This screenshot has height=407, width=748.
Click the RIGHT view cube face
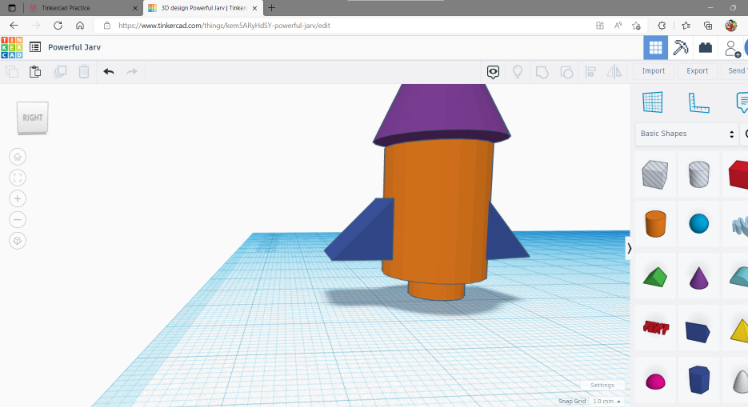point(32,117)
